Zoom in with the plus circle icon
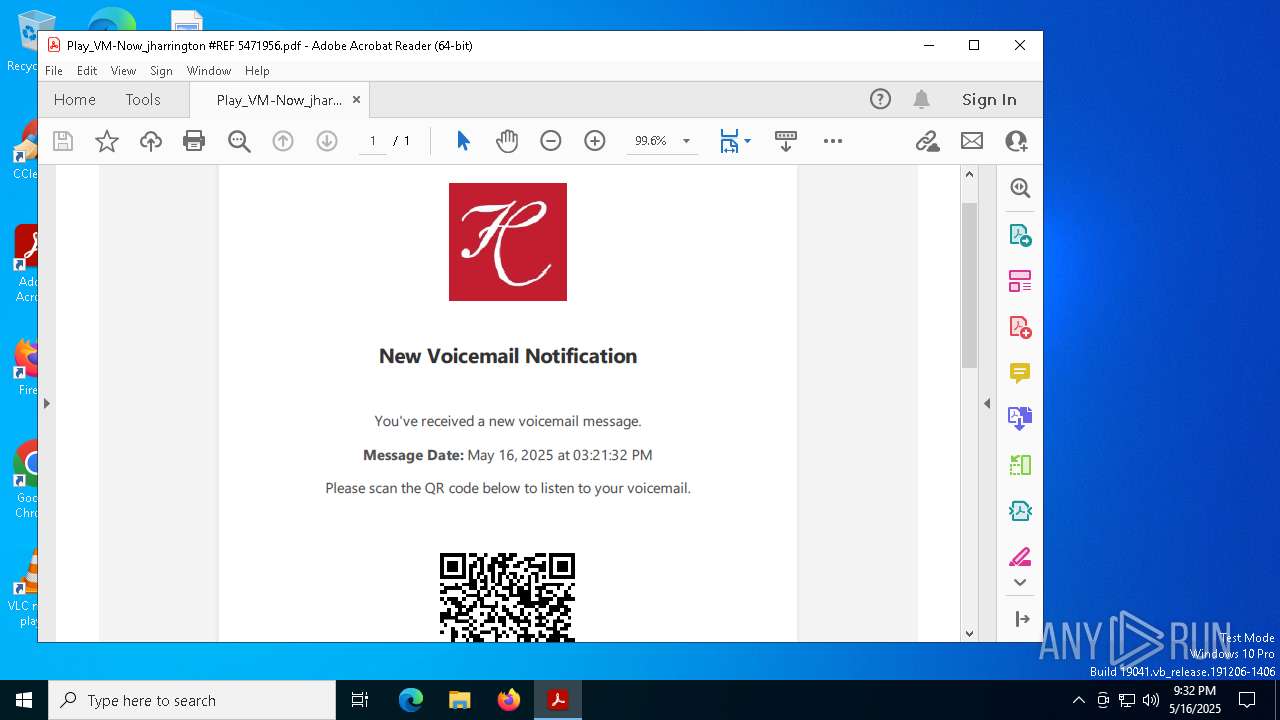Screen dimensions: 1280x720 (595, 141)
